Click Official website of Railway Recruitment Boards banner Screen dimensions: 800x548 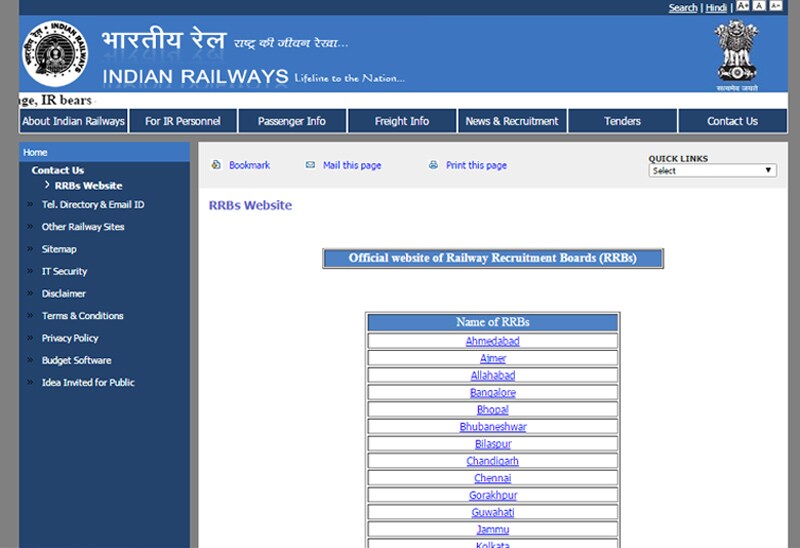(493, 258)
